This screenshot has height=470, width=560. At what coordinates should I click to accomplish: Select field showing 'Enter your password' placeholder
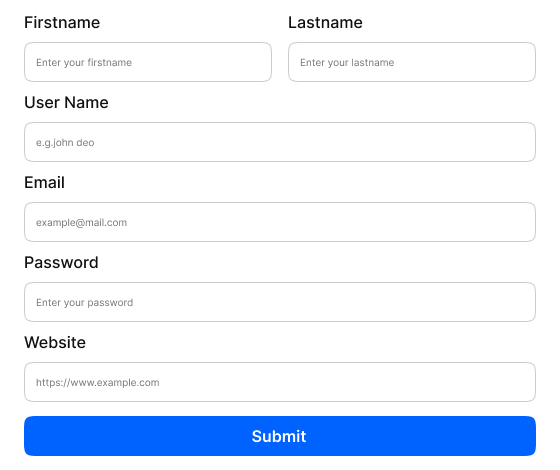tap(280, 302)
